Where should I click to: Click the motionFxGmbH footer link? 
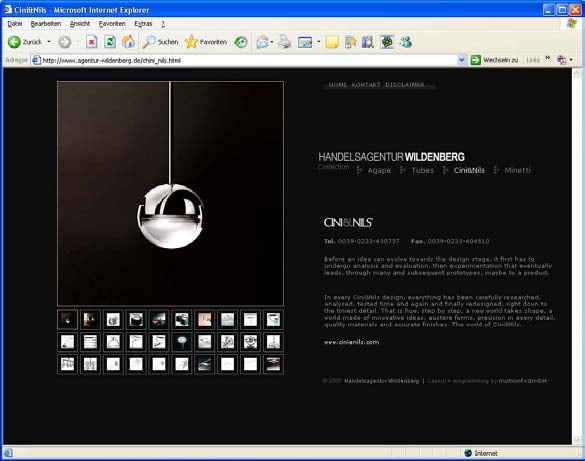pyautogui.click(x=522, y=381)
